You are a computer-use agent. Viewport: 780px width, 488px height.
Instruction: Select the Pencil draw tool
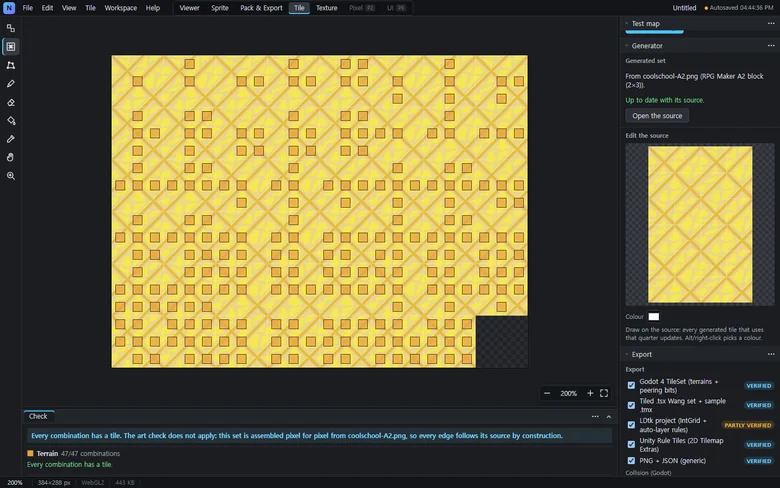click(10, 84)
